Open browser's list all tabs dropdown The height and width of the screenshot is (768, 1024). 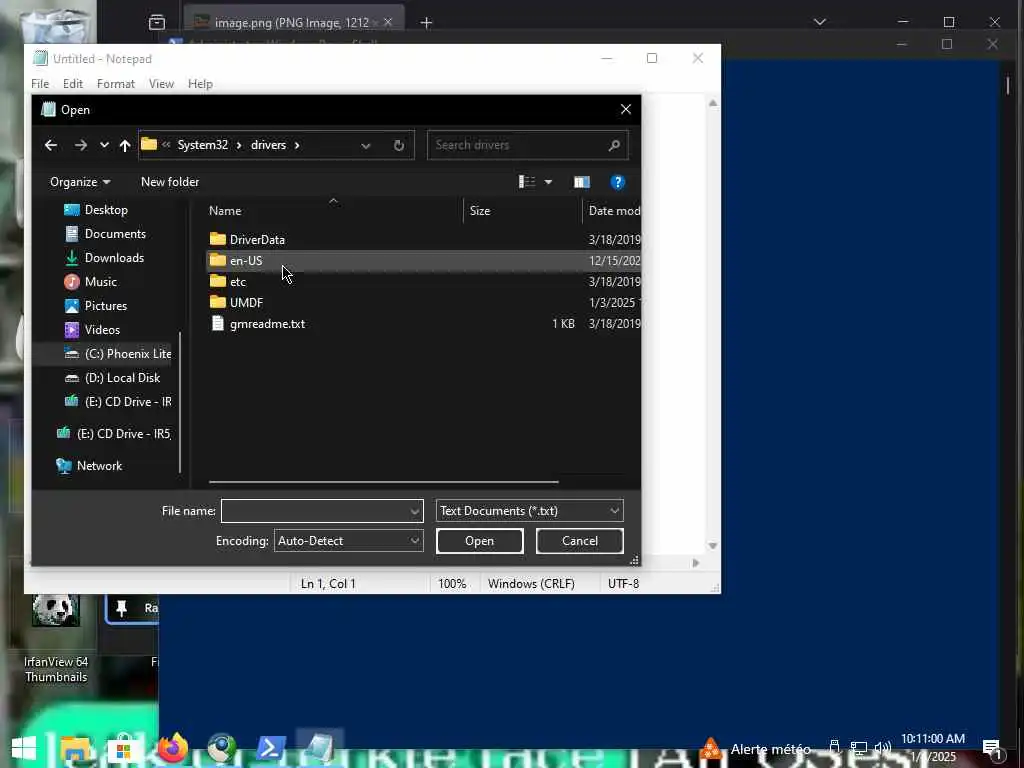coord(820,22)
